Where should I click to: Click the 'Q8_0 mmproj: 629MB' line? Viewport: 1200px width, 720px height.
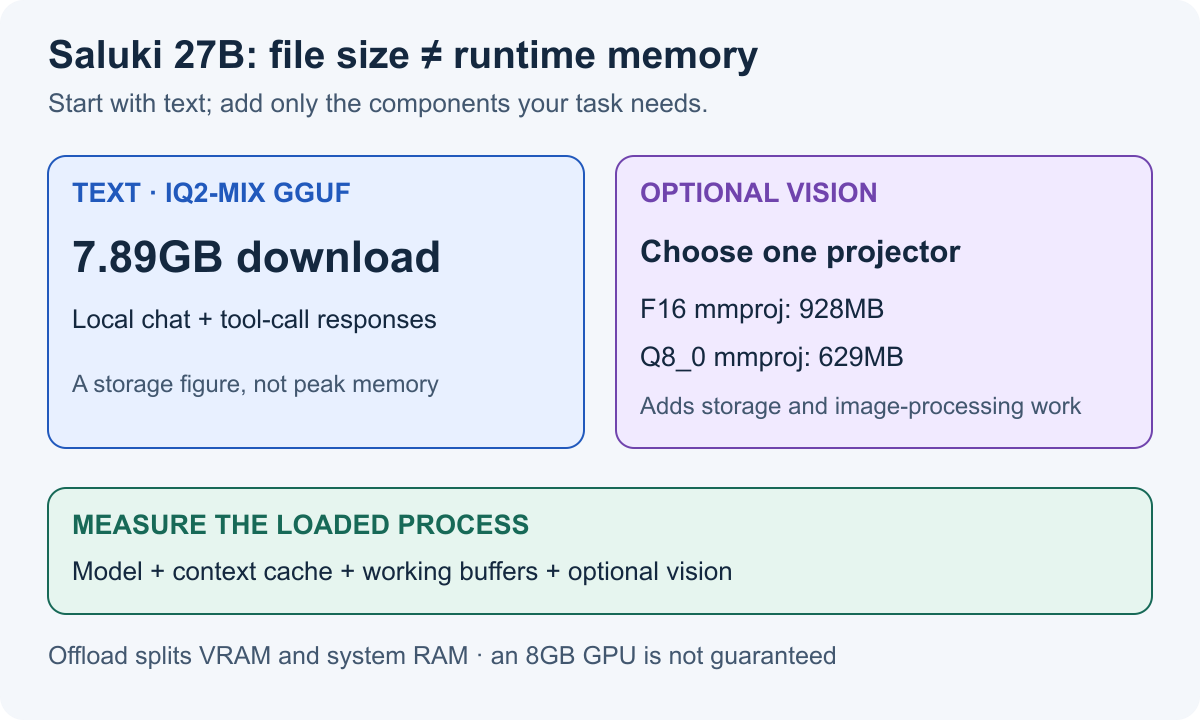coord(772,357)
